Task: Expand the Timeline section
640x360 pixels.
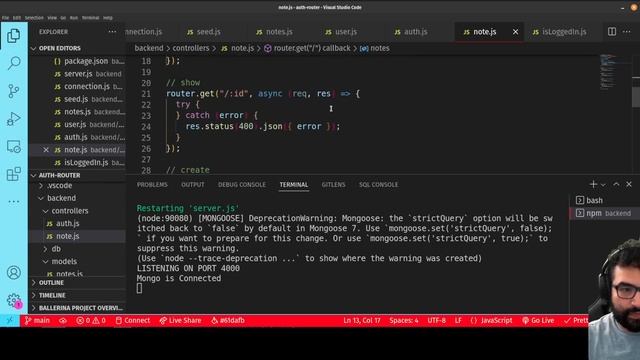Action: 77,295
